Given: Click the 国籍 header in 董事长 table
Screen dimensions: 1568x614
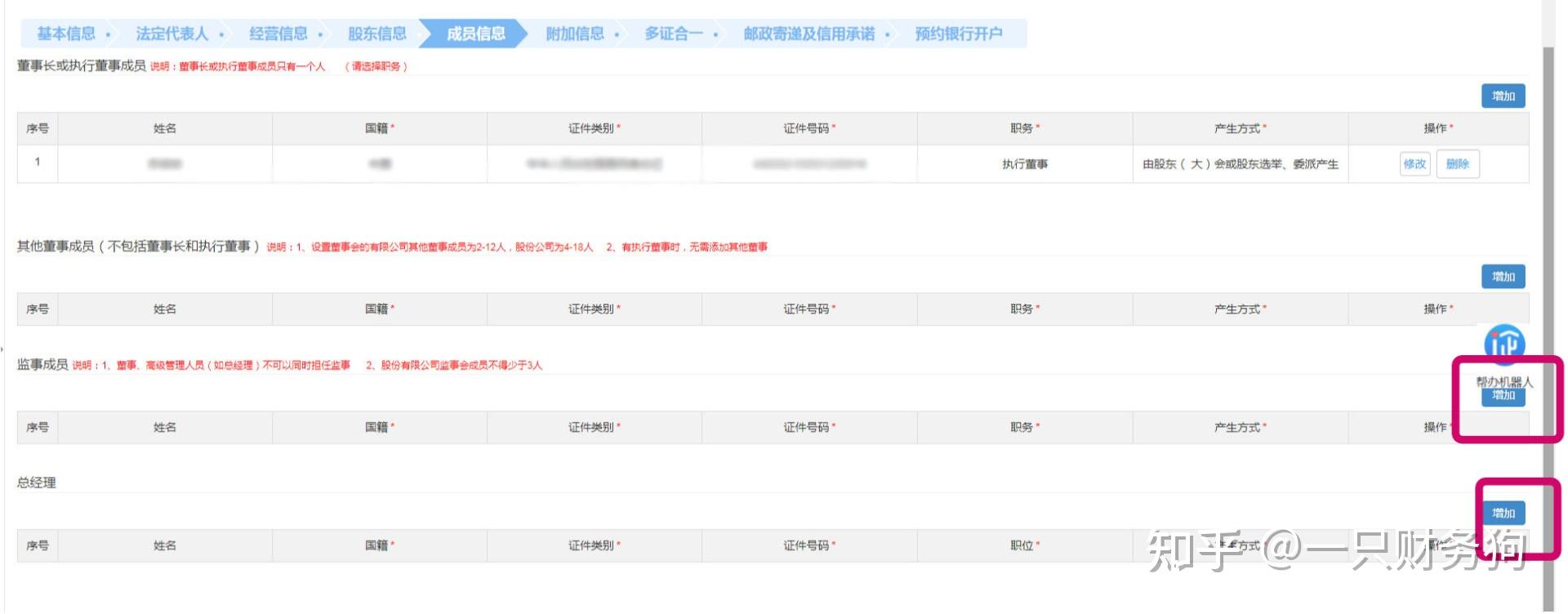Looking at the screenshot, I should pyautogui.click(x=379, y=128).
